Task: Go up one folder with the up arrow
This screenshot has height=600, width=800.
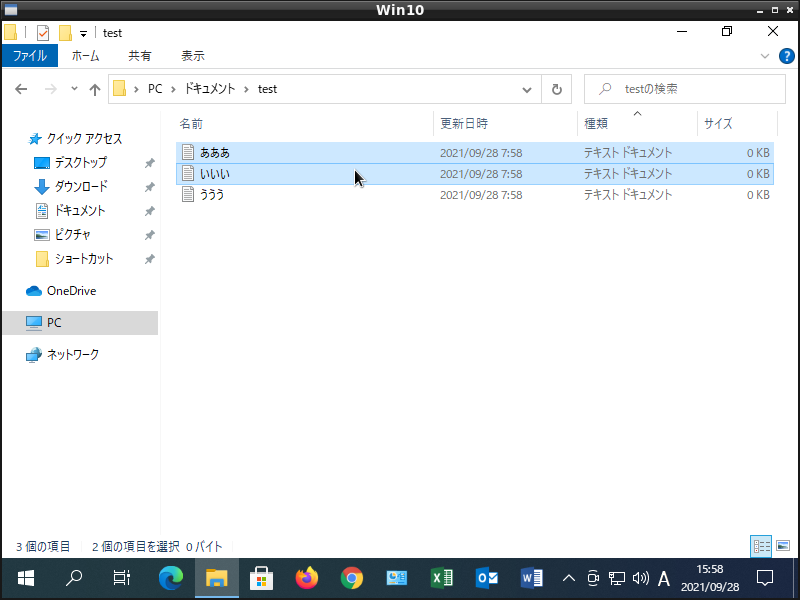Action: point(95,89)
